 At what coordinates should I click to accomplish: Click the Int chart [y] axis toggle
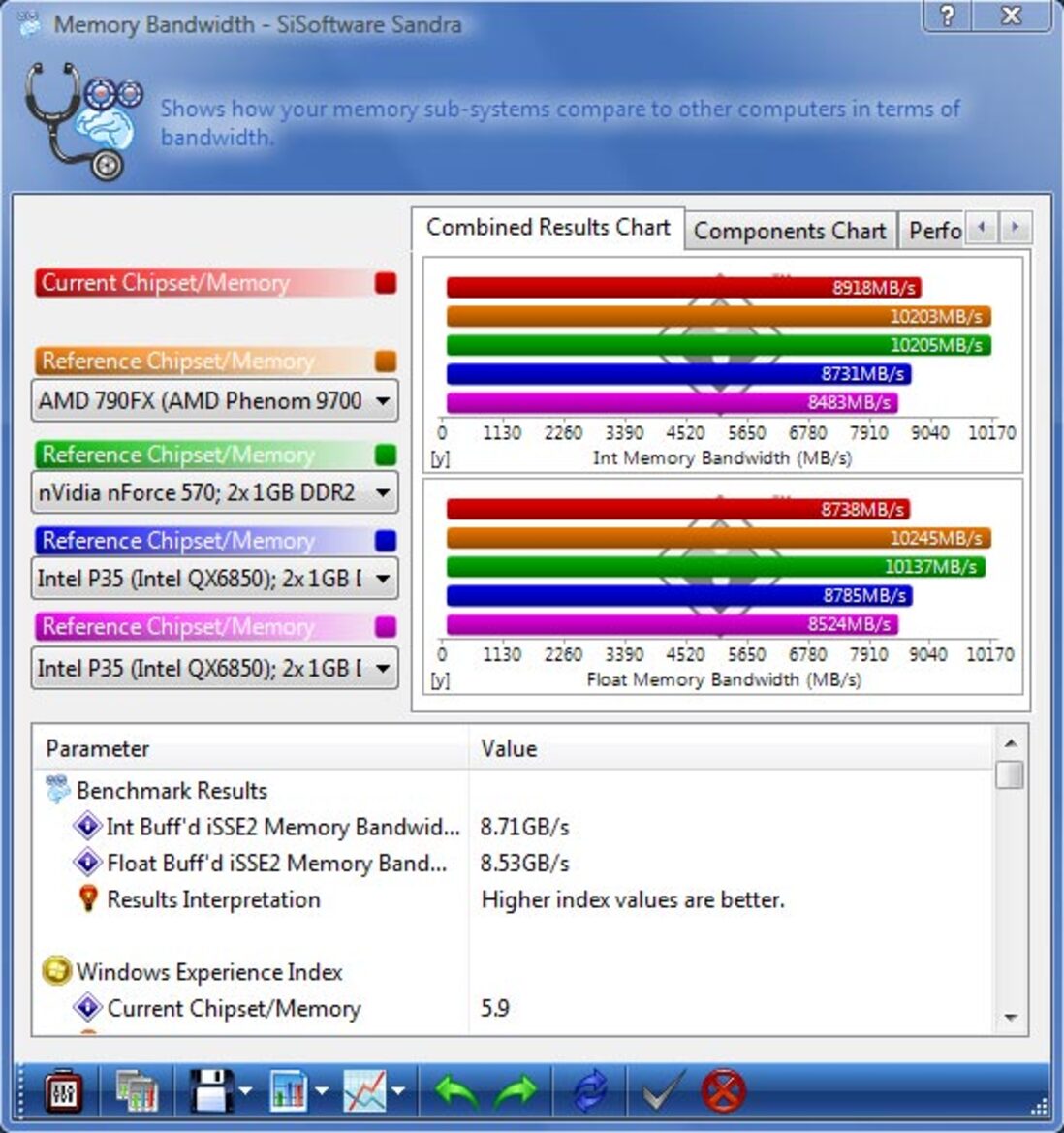click(439, 458)
